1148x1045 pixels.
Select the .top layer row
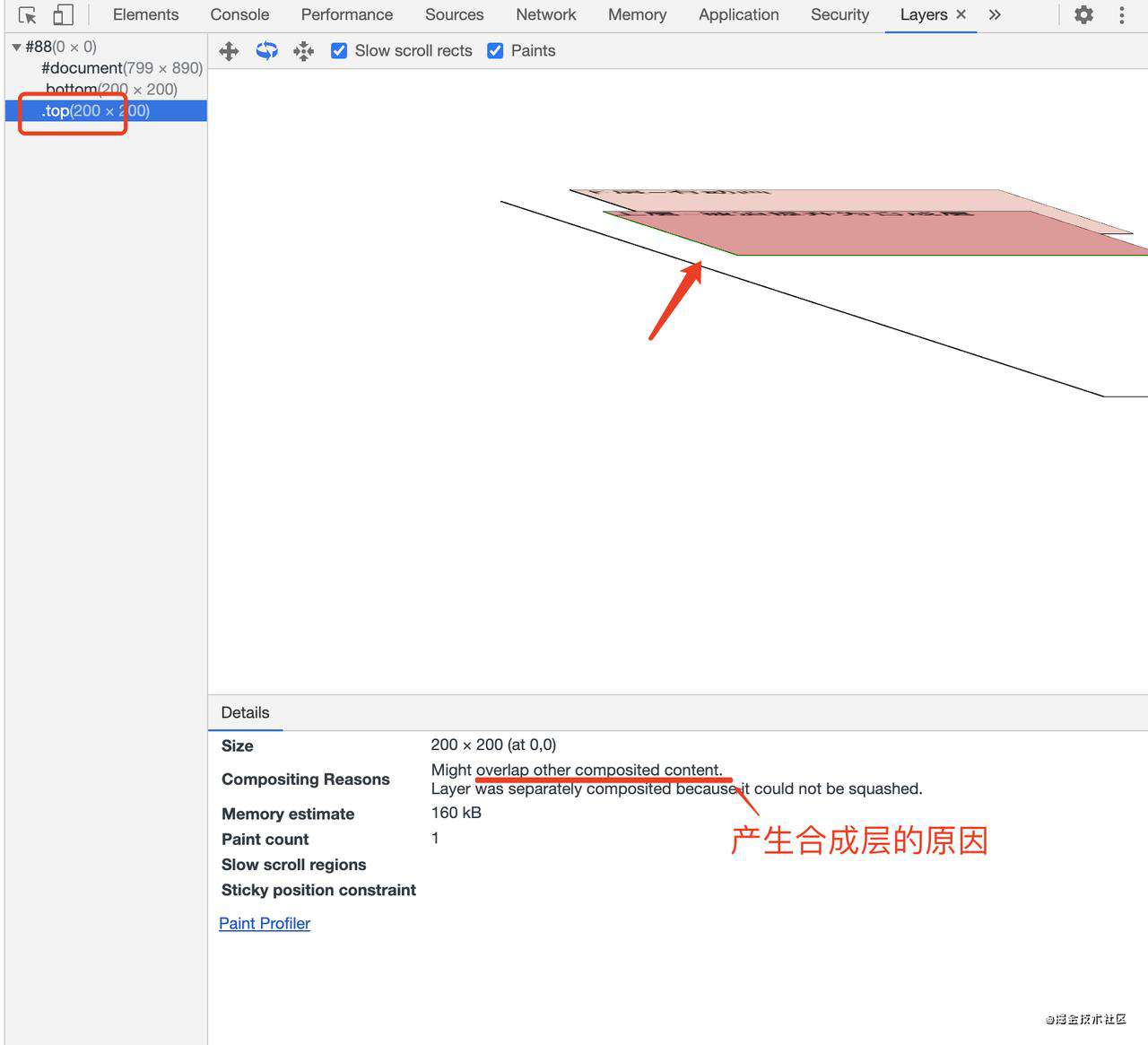[x=106, y=111]
